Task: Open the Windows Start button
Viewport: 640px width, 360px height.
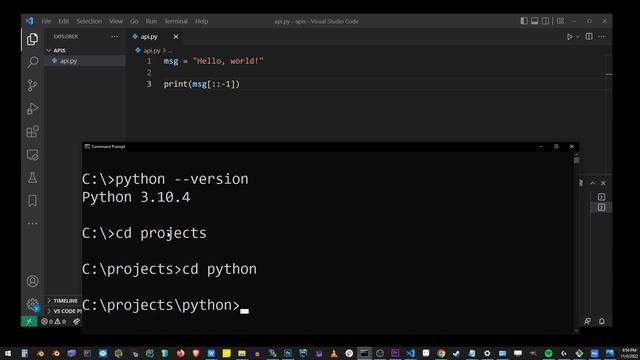Action: [8, 353]
